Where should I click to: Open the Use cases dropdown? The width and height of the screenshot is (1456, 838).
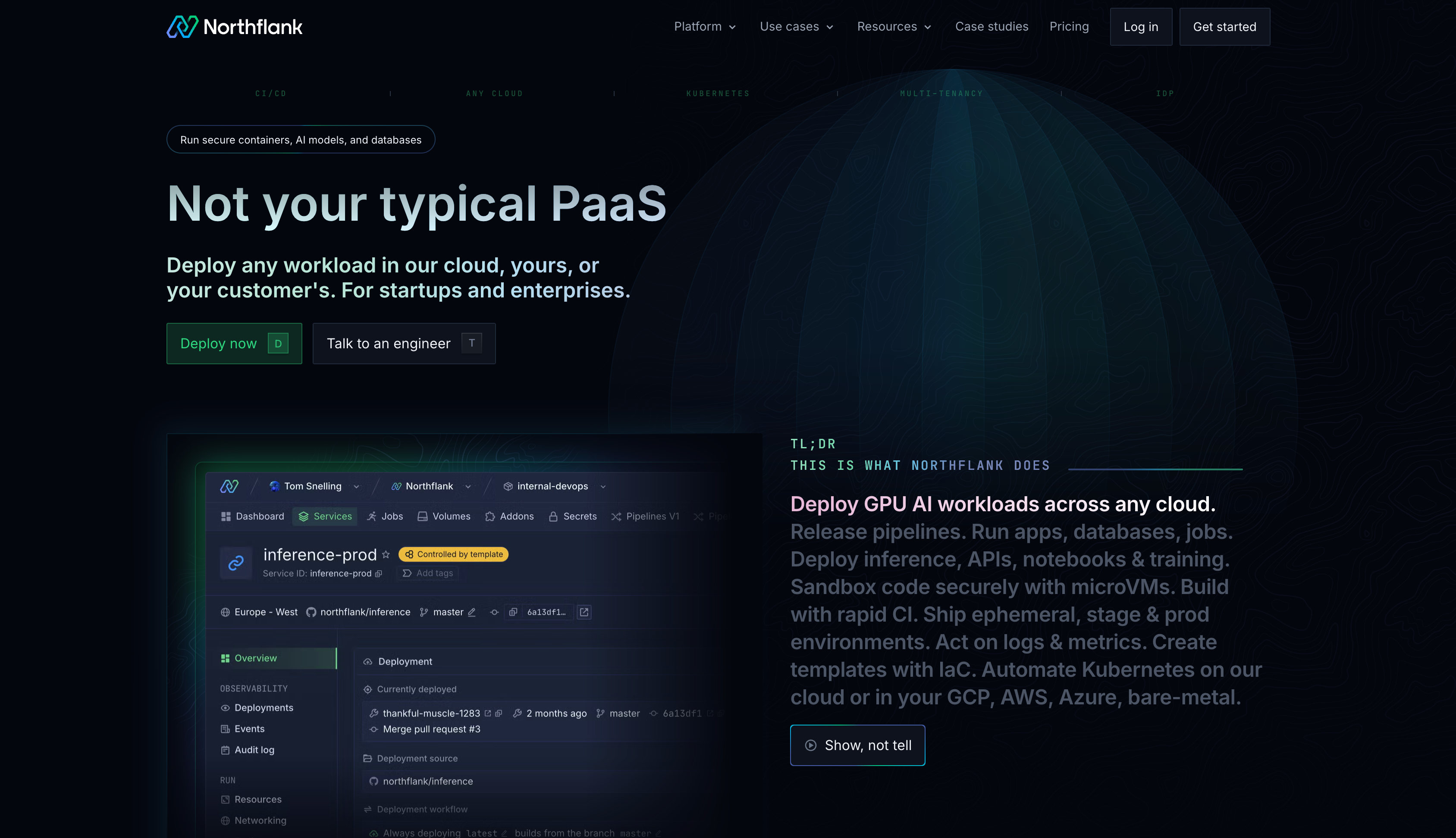796,26
